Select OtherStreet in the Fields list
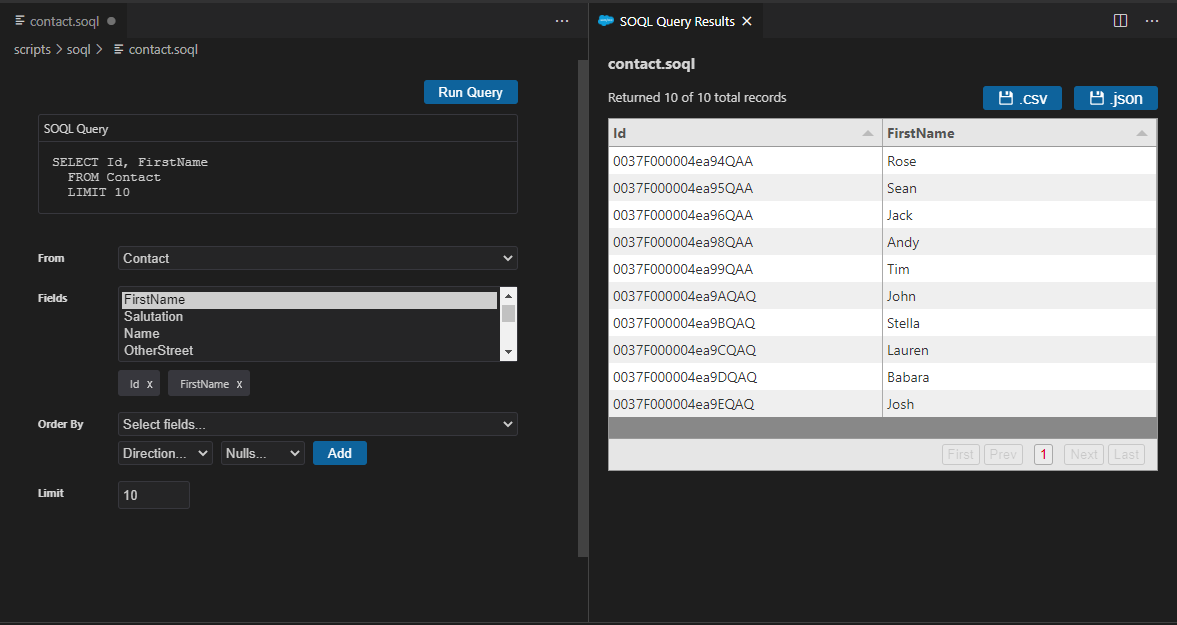The image size is (1177, 625). [309, 350]
